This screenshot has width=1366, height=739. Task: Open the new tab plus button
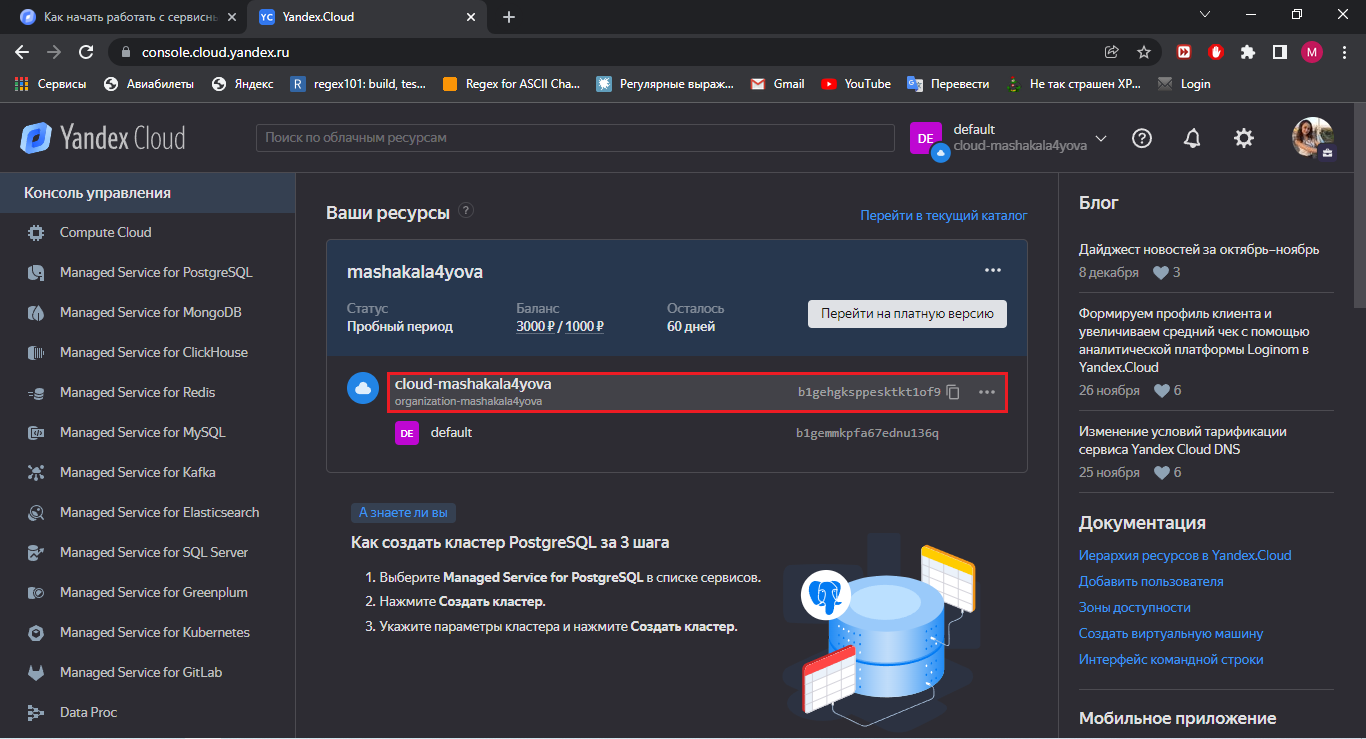509,17
